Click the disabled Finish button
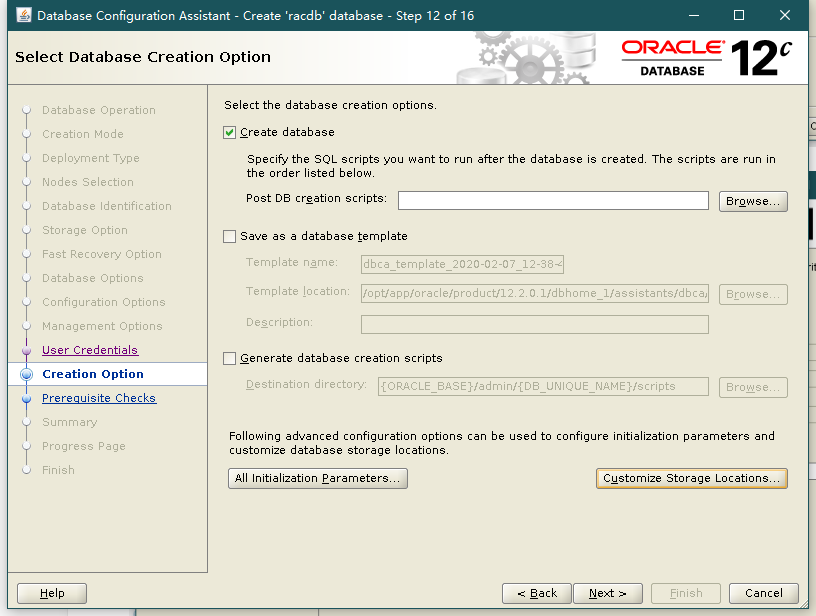 [x=686, y=594]
